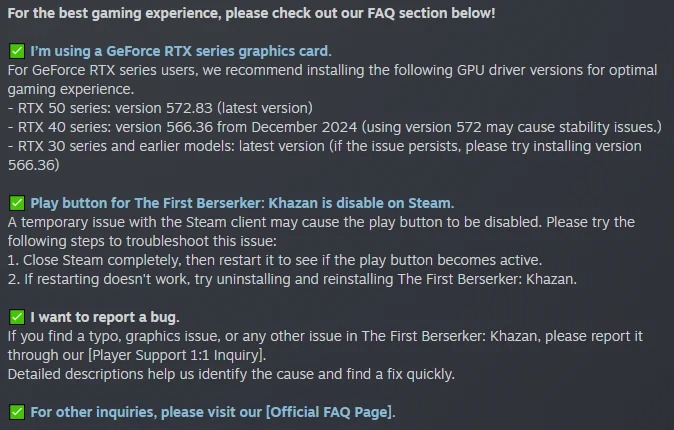Image resolution: width=674 pixels, height=430 pixels.
Task: Click the checkmark next to report a bug
Action: [17, 317]
